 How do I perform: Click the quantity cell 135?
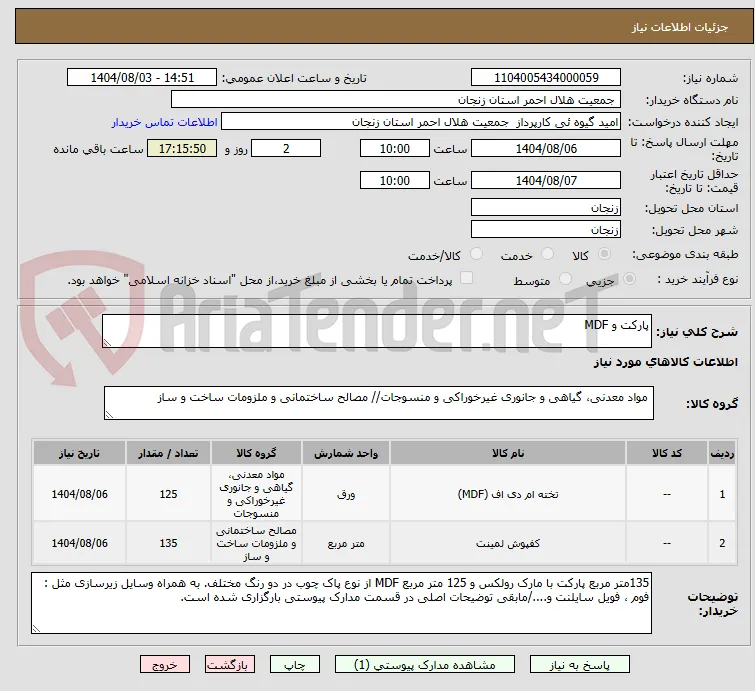click(168, 543)
